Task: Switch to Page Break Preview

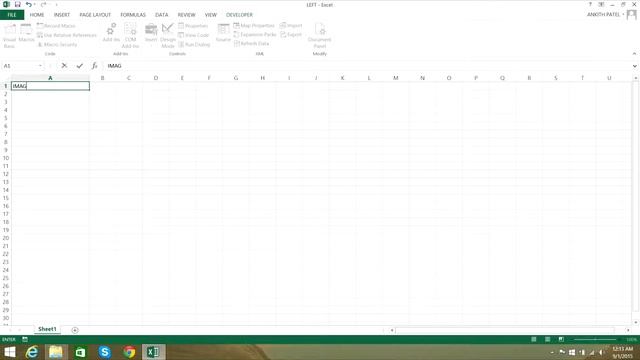Action: pos(561,339)
